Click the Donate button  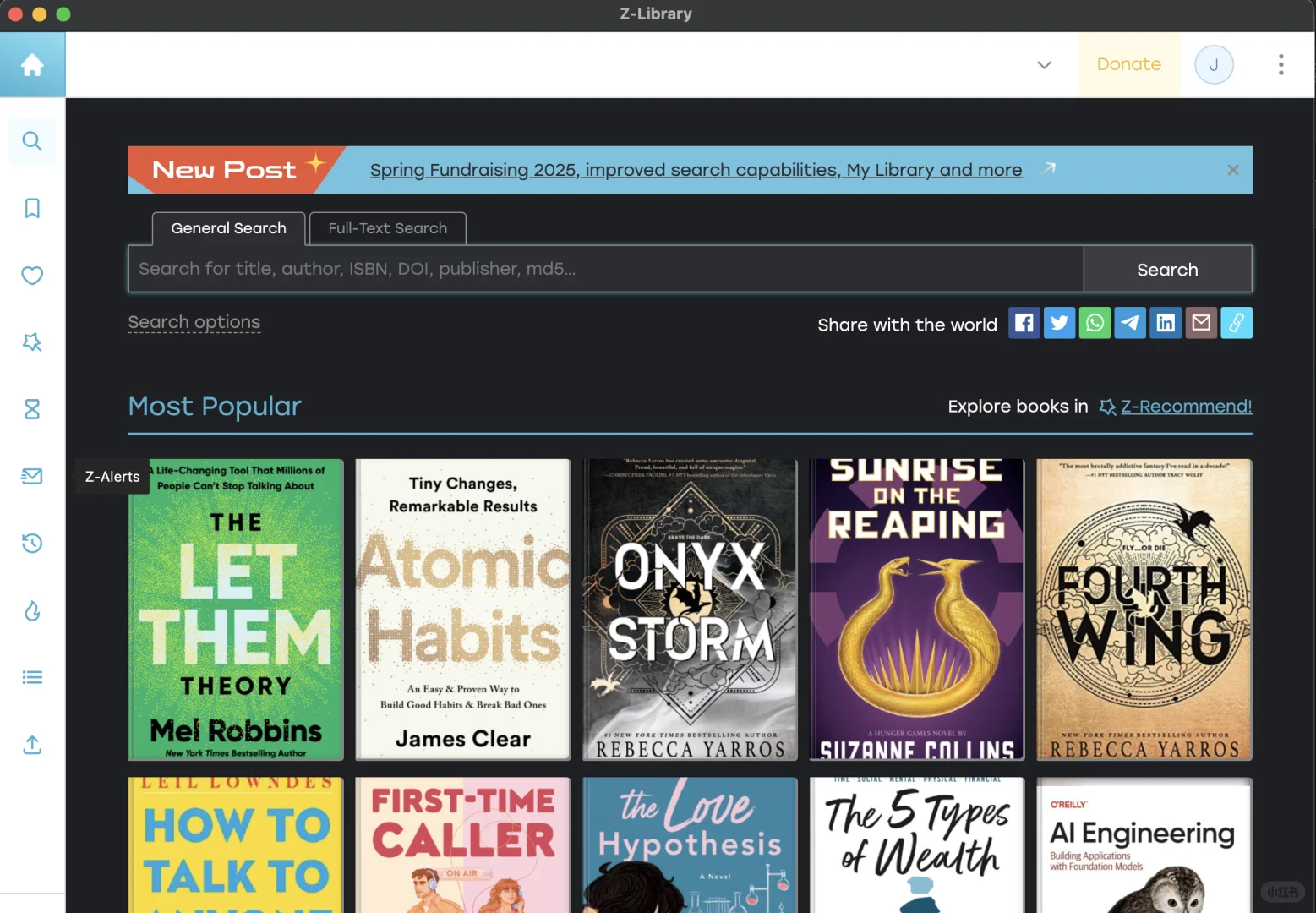(x=1129, y=65)
